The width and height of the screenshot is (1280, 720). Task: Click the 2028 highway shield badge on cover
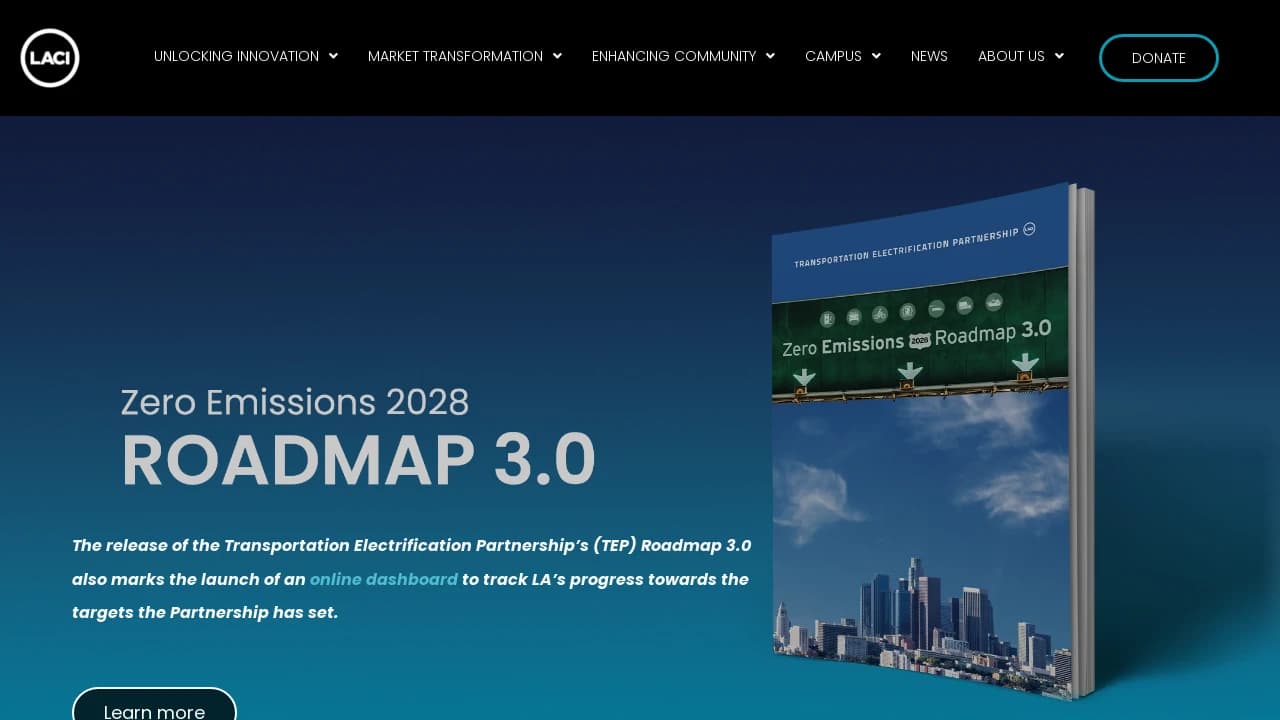(920, 340)
